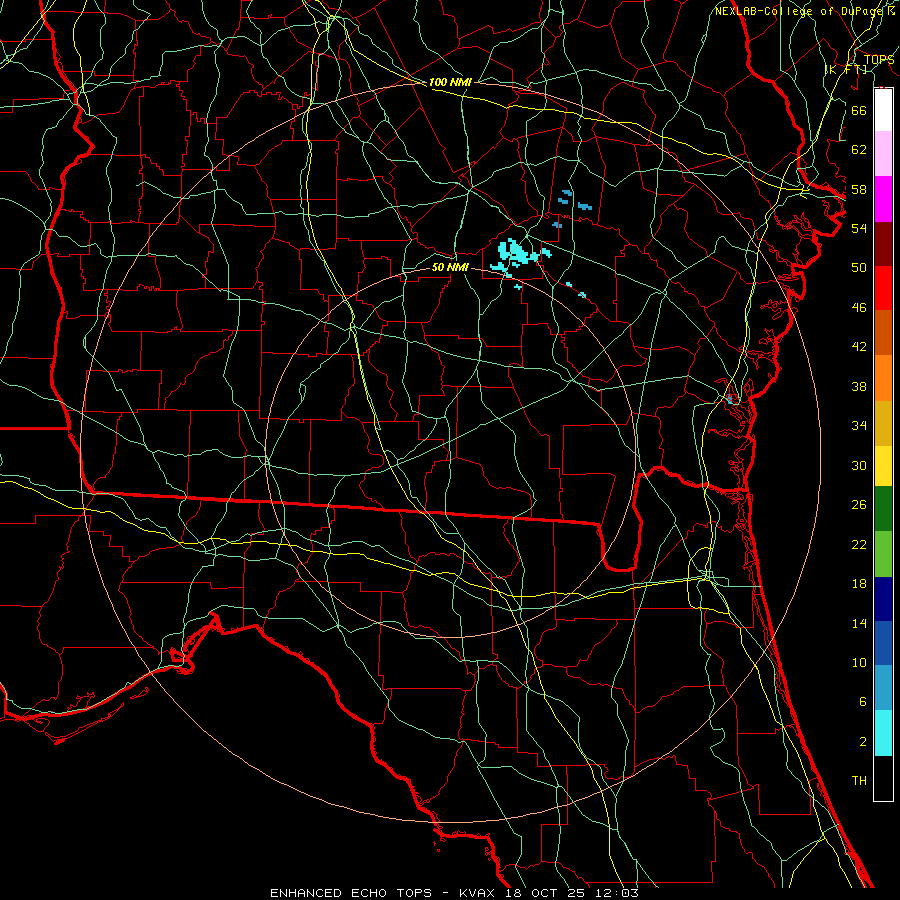Click the legend value "34"
The width and height of the screenshot is (900, 900).
[859, 426]
